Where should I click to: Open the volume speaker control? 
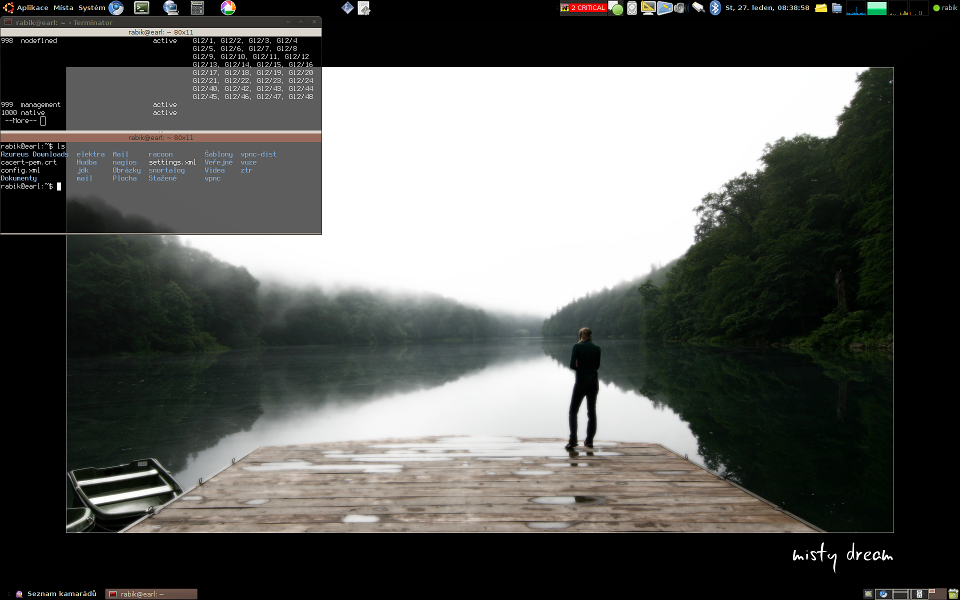click(681, 8)
